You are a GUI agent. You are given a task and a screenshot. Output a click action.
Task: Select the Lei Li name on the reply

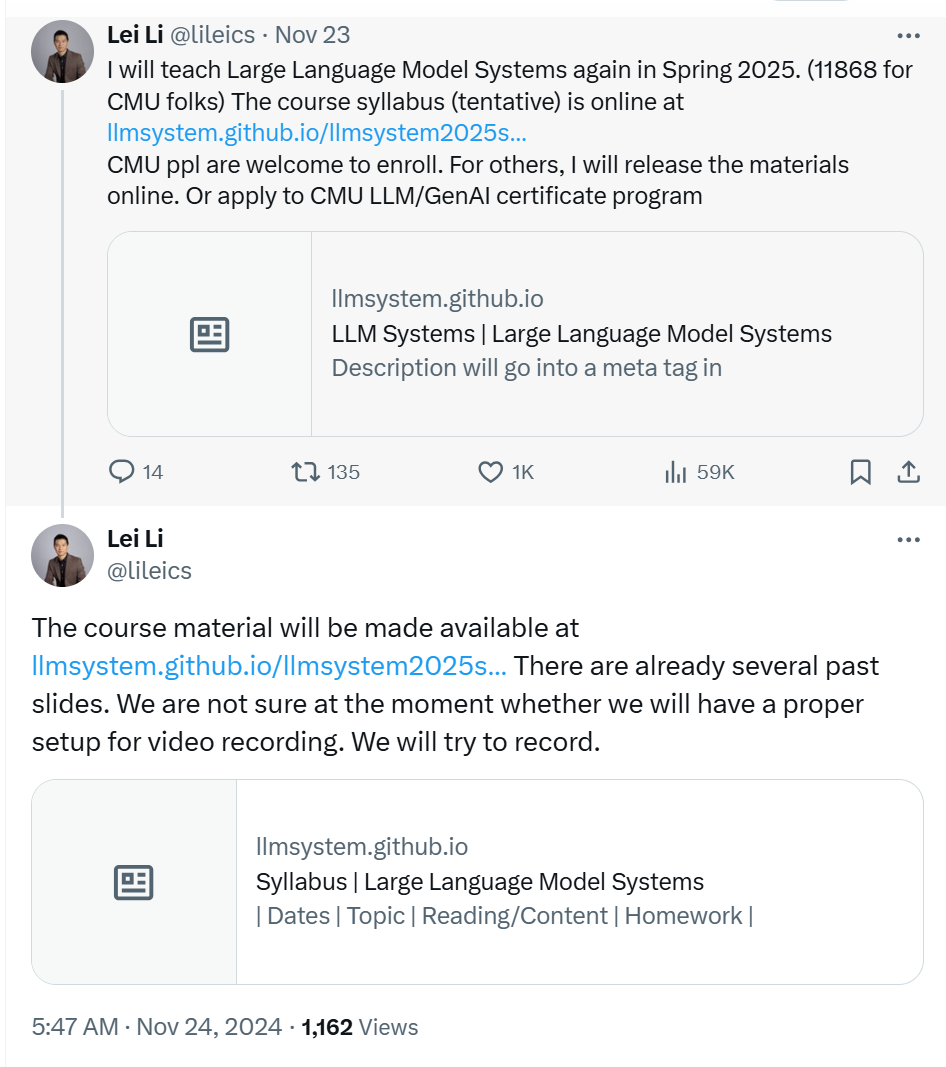[135, 538]
